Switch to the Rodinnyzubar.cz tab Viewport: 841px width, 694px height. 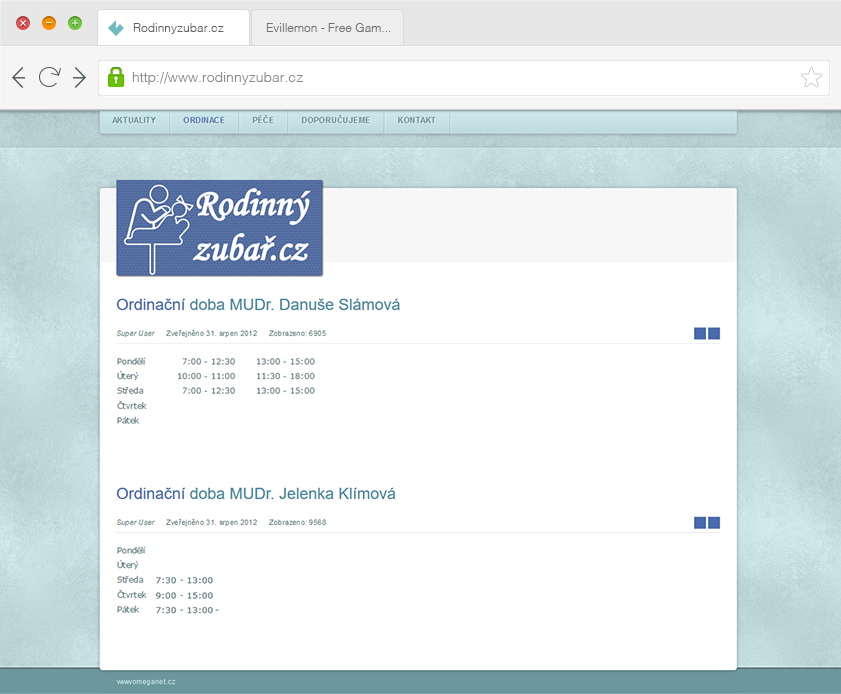[x=173, y=28]
